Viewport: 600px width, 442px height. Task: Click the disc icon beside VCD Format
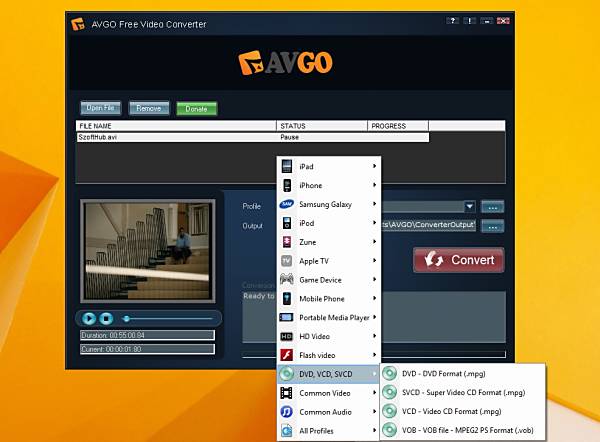[x=390, y=411]
